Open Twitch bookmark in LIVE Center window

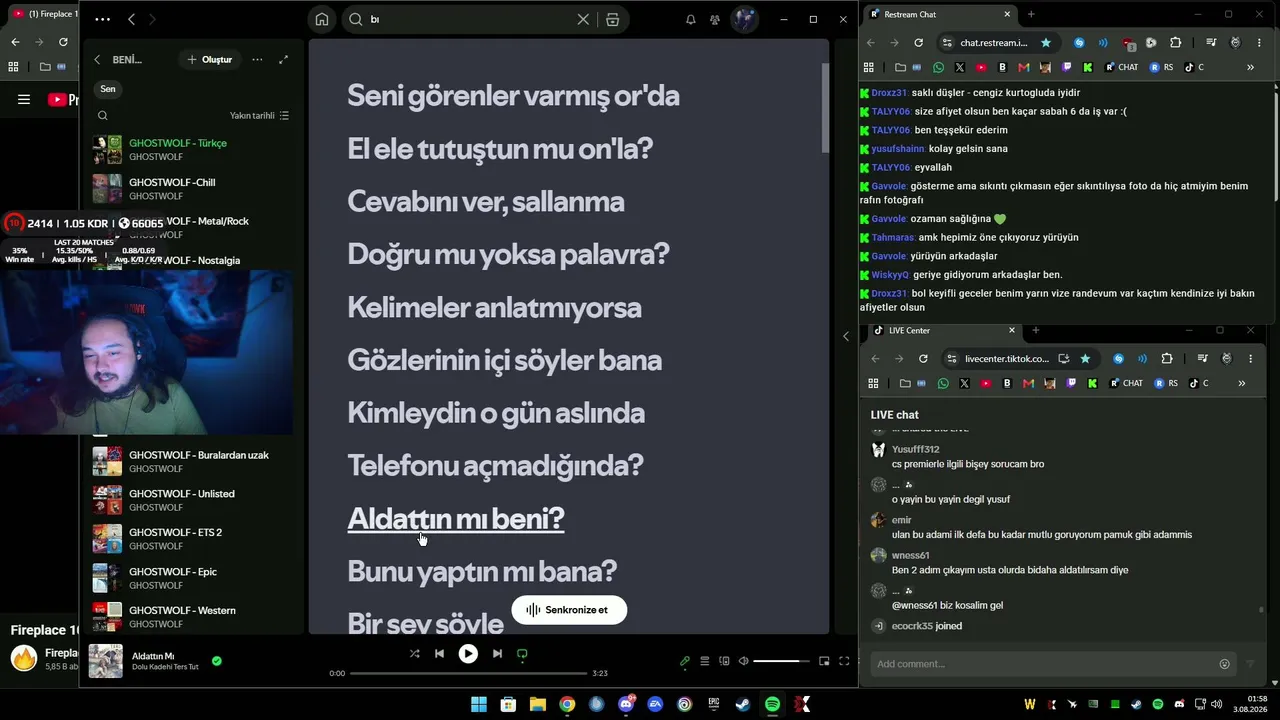tap(1072, 383)
